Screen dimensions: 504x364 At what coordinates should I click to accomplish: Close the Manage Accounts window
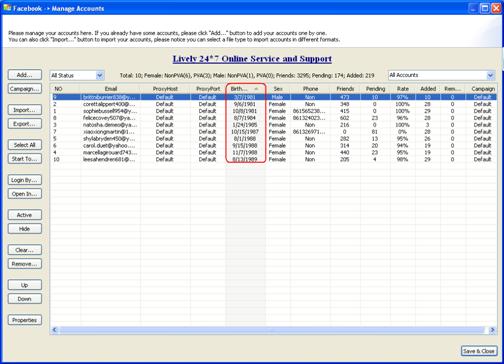pyautogui.click(x=496, y=8)
